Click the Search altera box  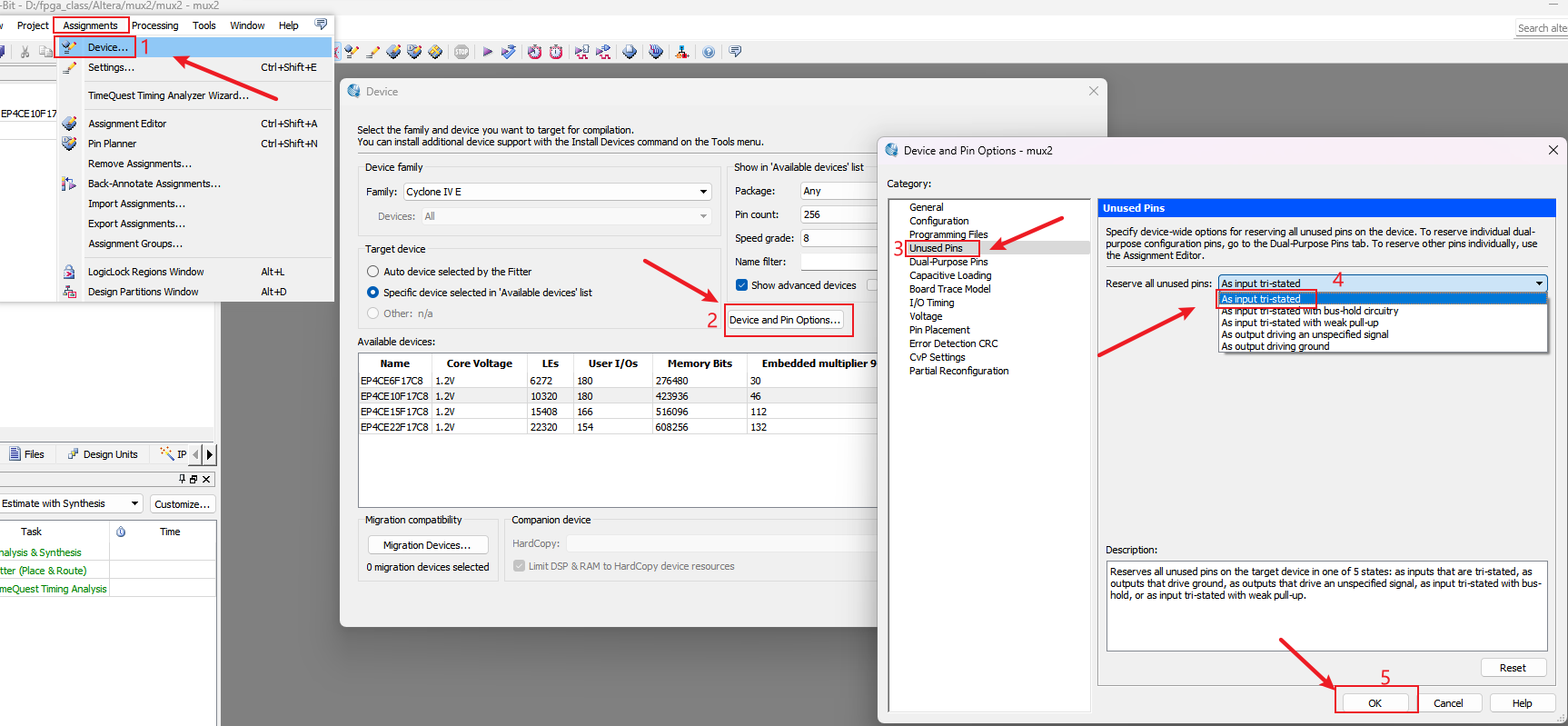[x=1542, y=28]
